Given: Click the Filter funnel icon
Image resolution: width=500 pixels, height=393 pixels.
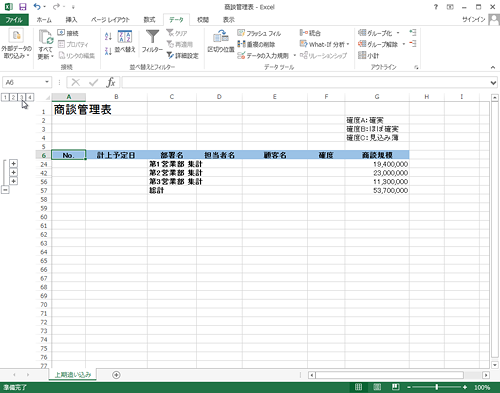Looking at the screenshot, I should pyautogui.click(x=152, y=37).
